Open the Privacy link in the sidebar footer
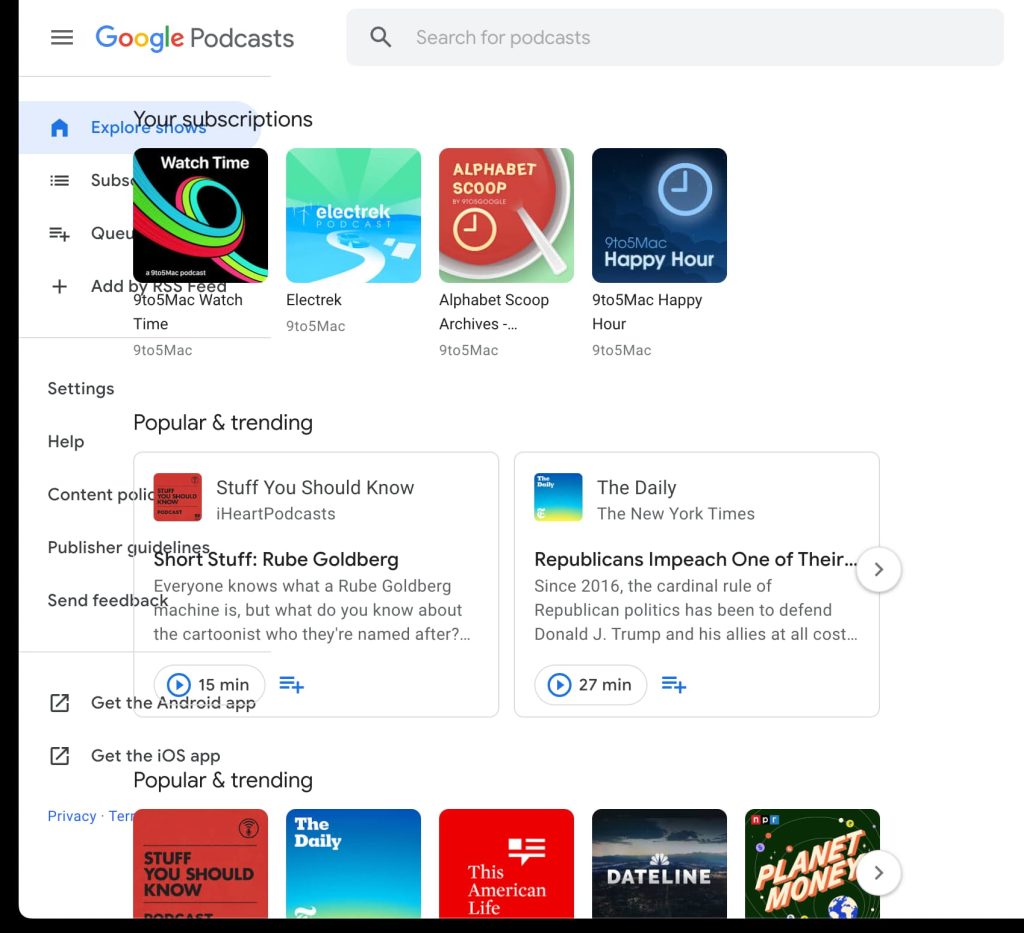 (x=72, y=817)
